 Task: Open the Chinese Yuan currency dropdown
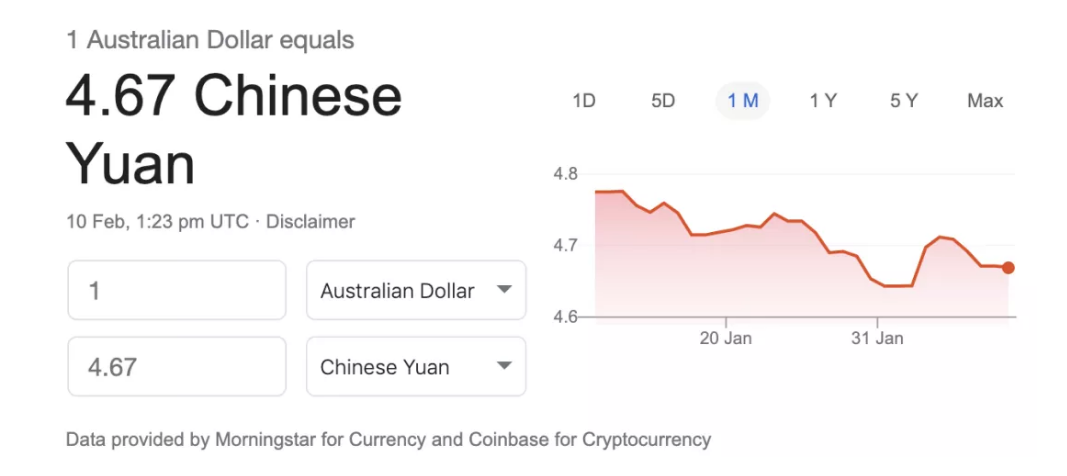(x=416, y=367)
